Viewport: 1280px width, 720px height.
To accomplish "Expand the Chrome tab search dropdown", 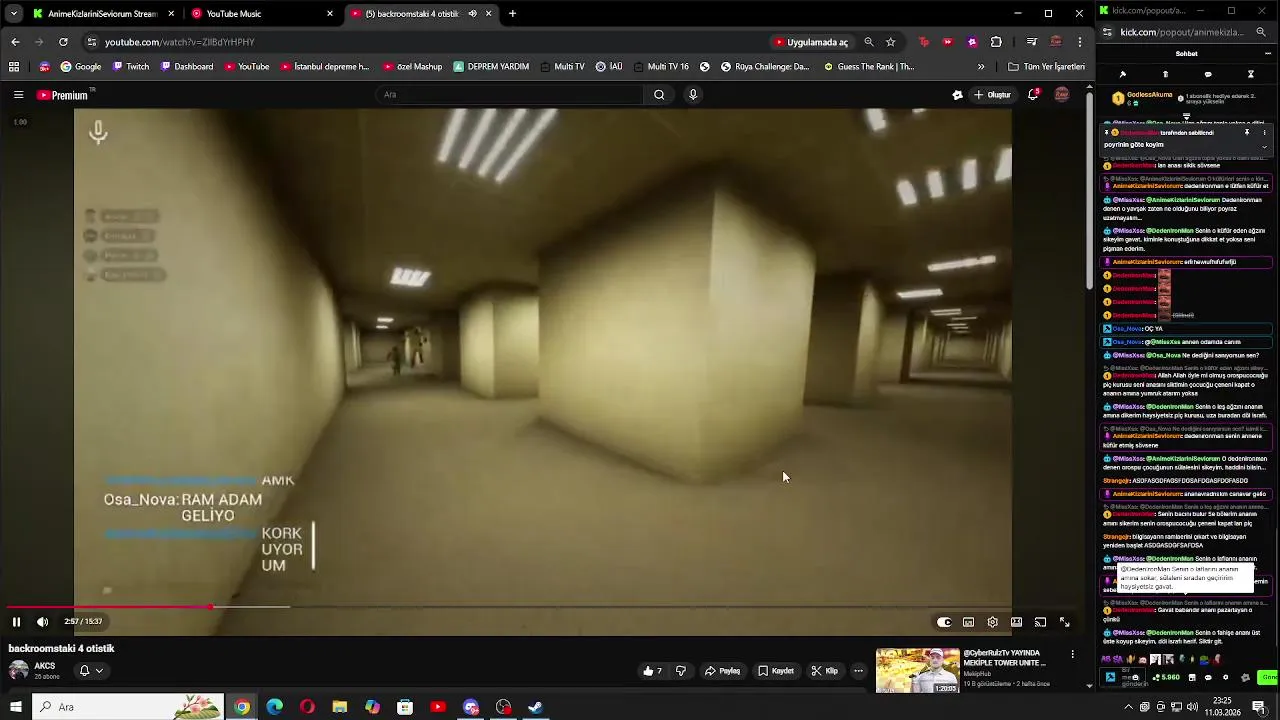I will [13, 14].
